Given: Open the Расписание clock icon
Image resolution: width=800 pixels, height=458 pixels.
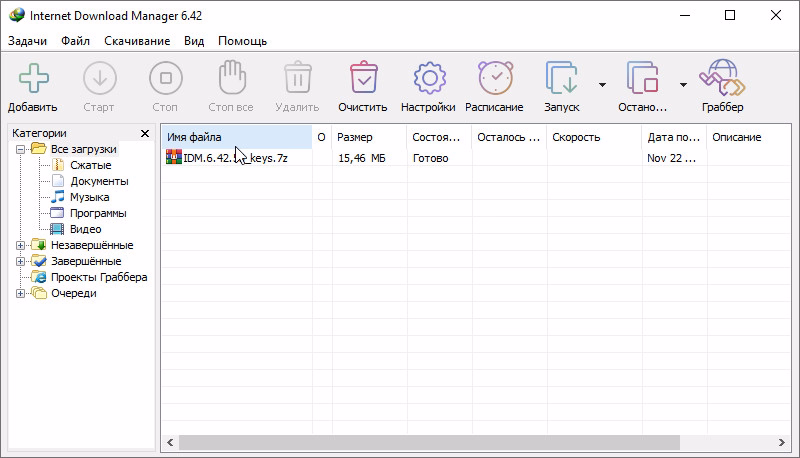Looking at the screenshot, I should click(x=494, y=78).
